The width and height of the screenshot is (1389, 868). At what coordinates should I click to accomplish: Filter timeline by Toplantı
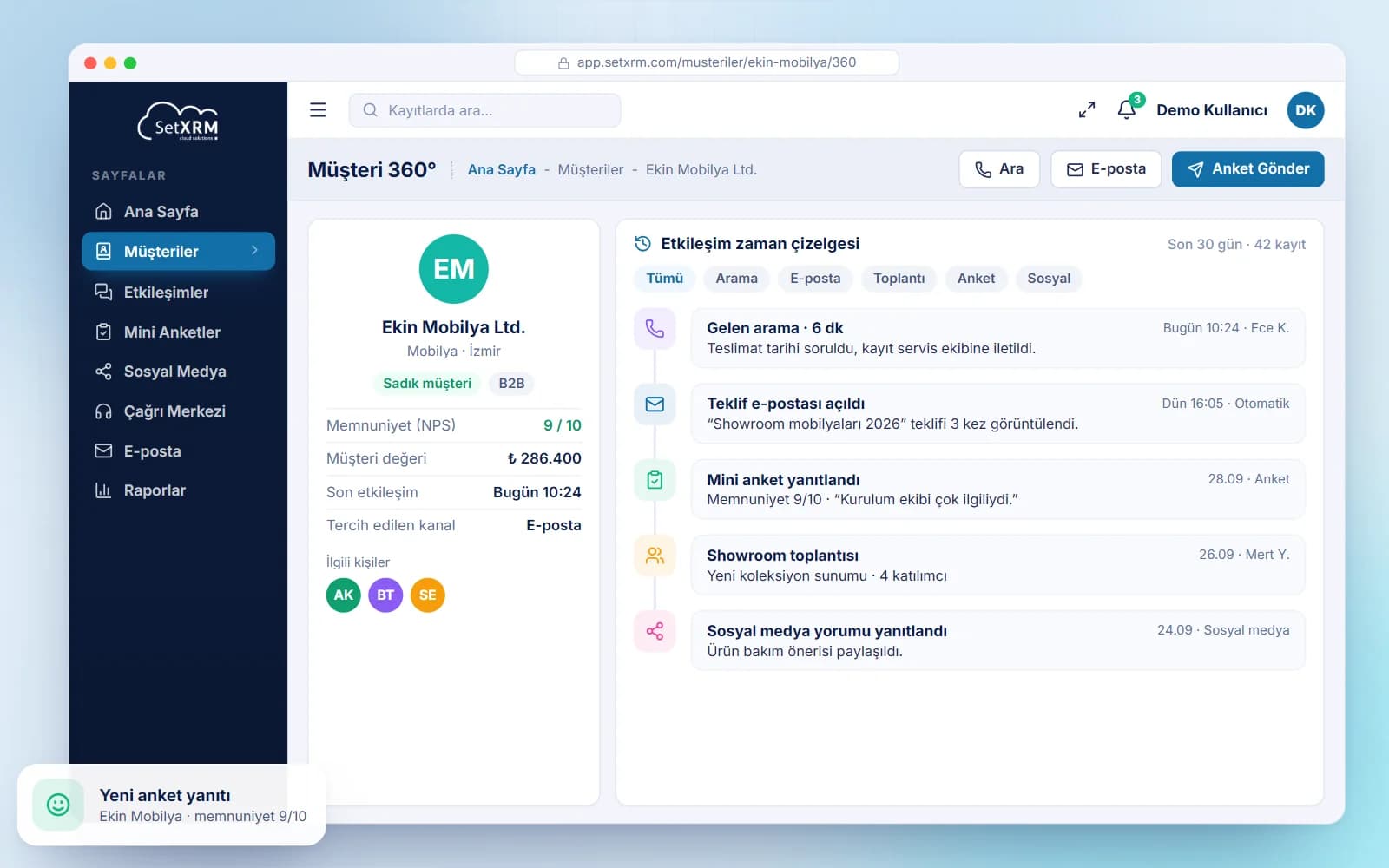pyautogui.click(x=899, y=279)
